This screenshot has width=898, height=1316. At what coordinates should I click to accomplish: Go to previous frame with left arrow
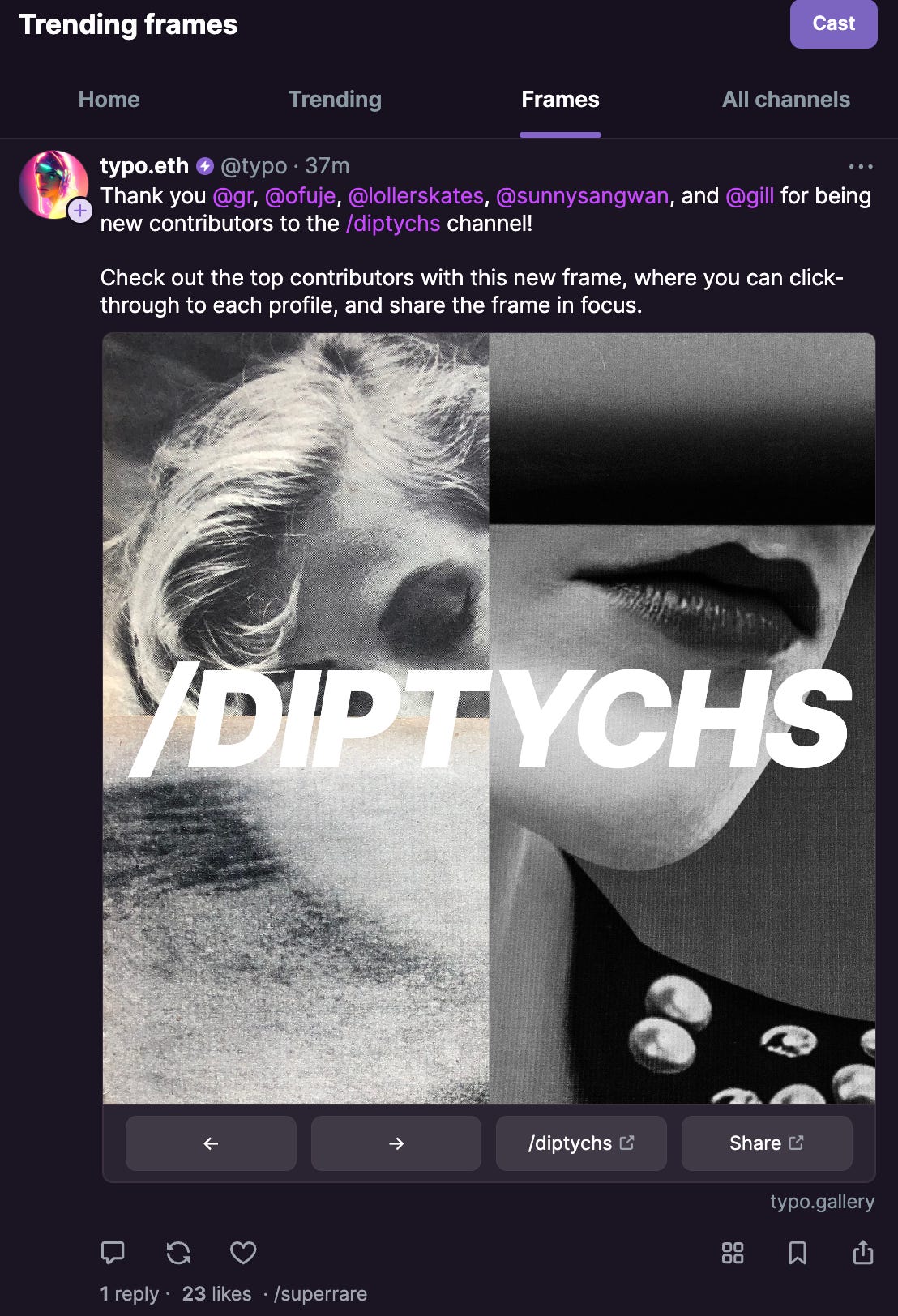[x=211, y=1143]
